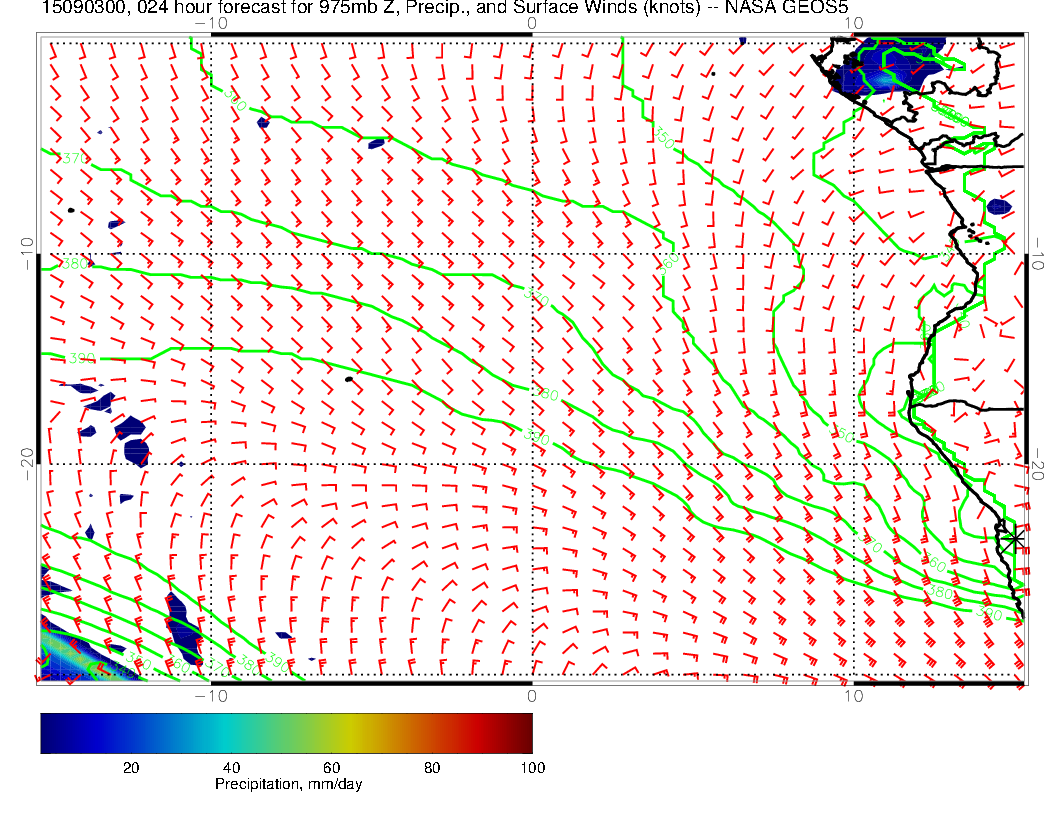Click the black asterisk marker on the coastline

point(1012,539)
